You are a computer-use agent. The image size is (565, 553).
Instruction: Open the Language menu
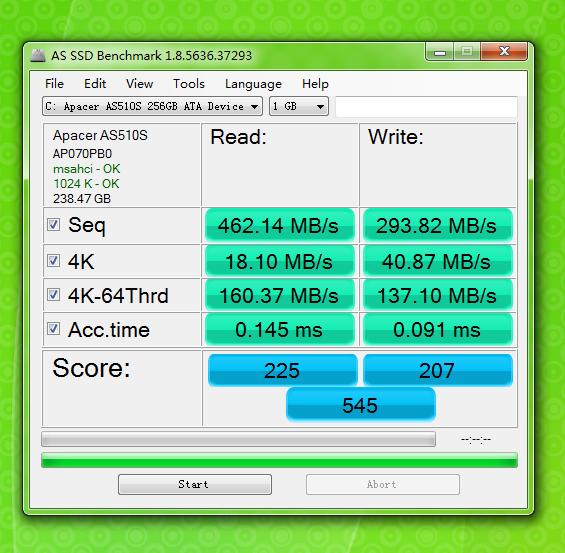point(253,84)
